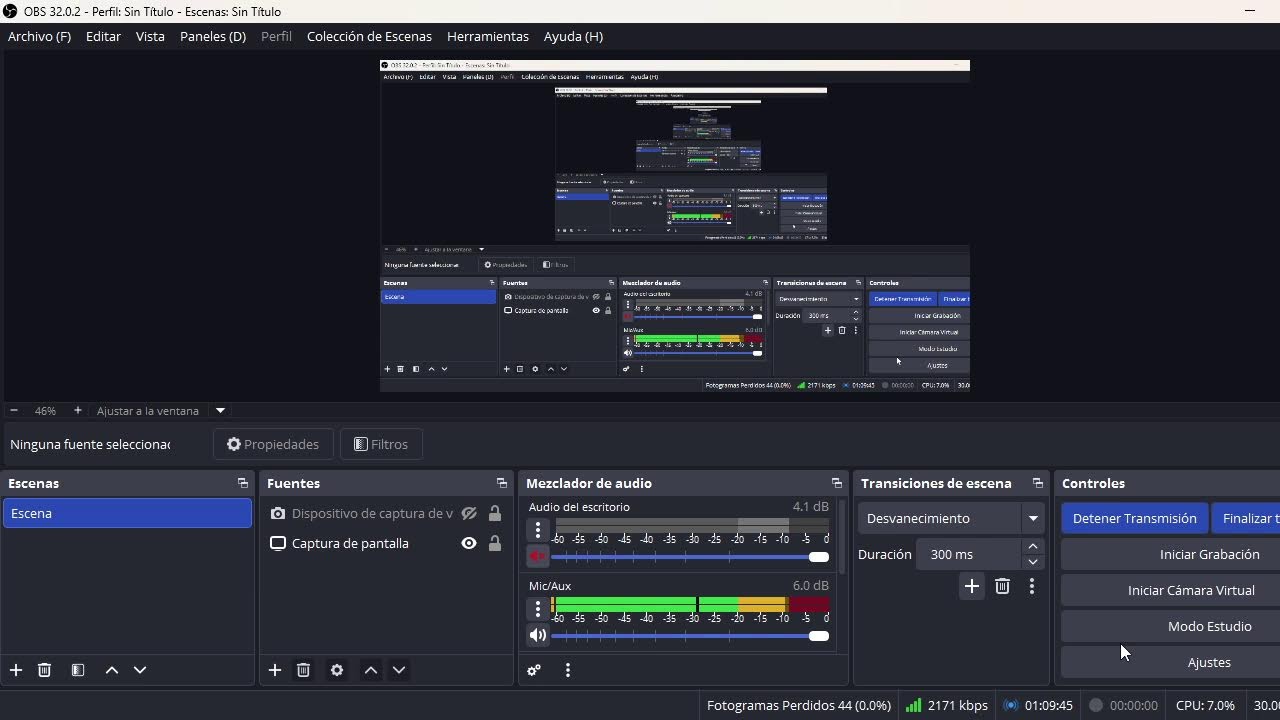Click the 46% zoom value
The width and height of the screenshot is (1280, 720).
[45, 410]
